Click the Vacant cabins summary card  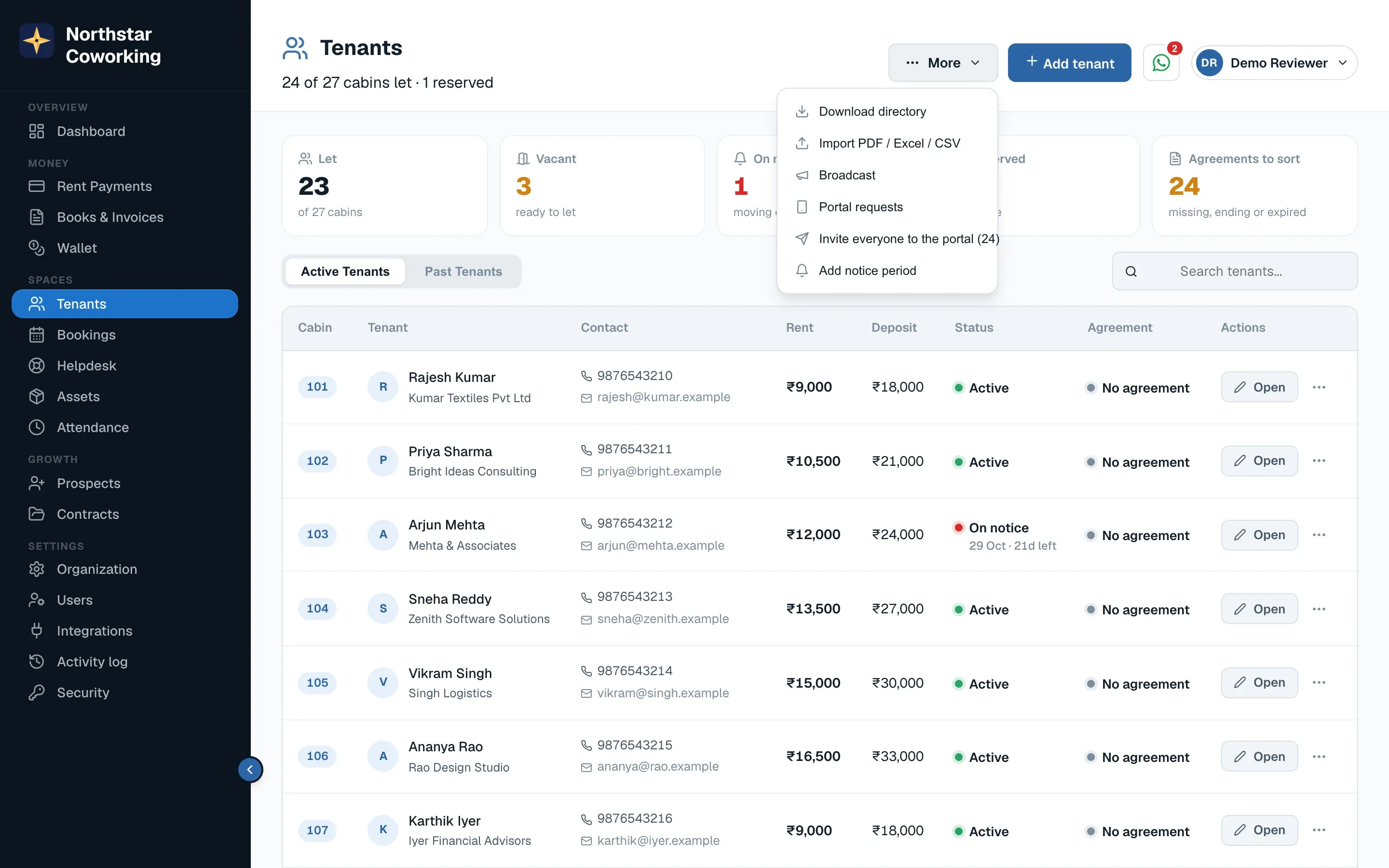pos(602,186)
